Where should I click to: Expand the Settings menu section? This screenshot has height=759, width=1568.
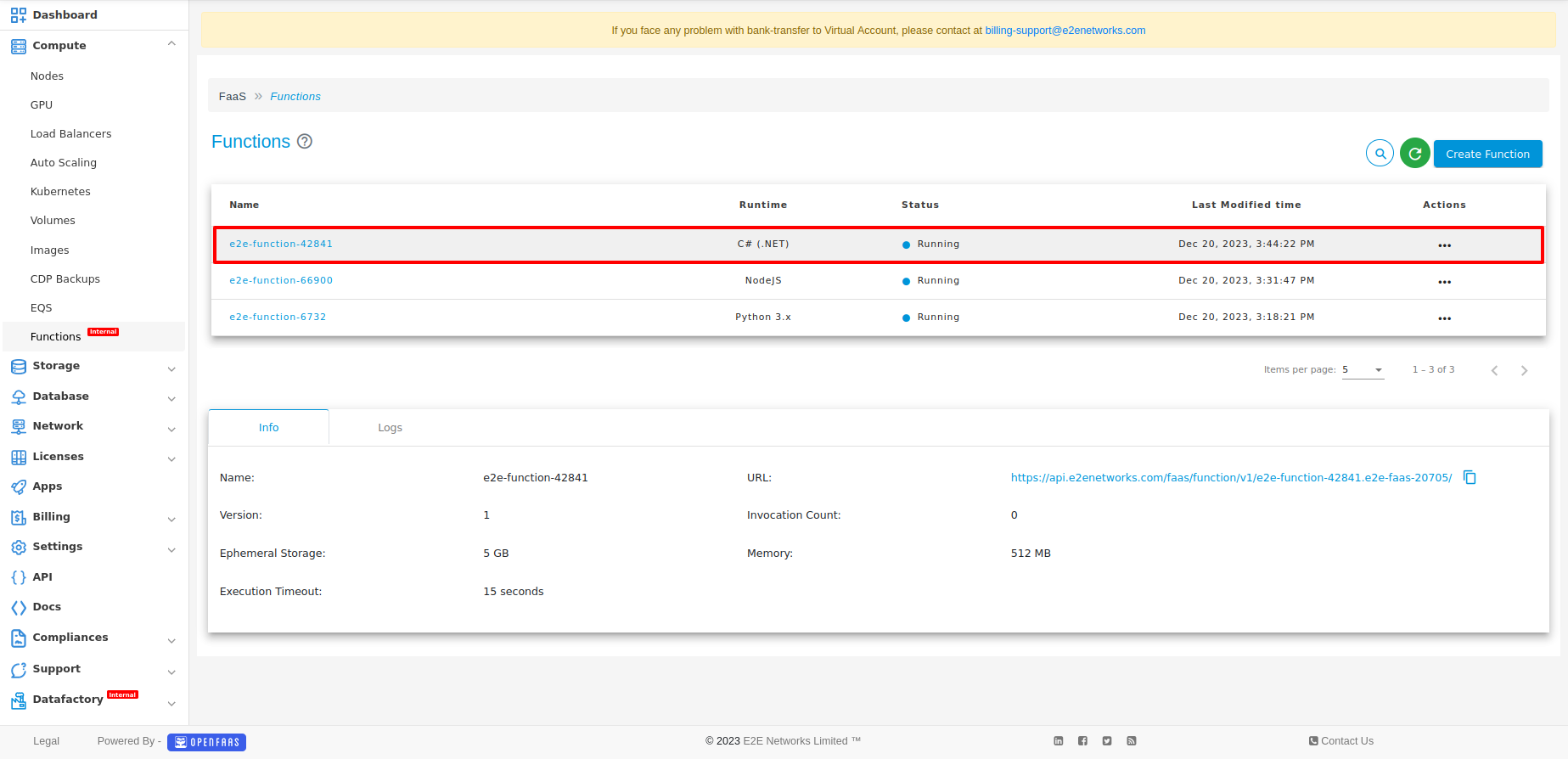click(x=171, y=550)
